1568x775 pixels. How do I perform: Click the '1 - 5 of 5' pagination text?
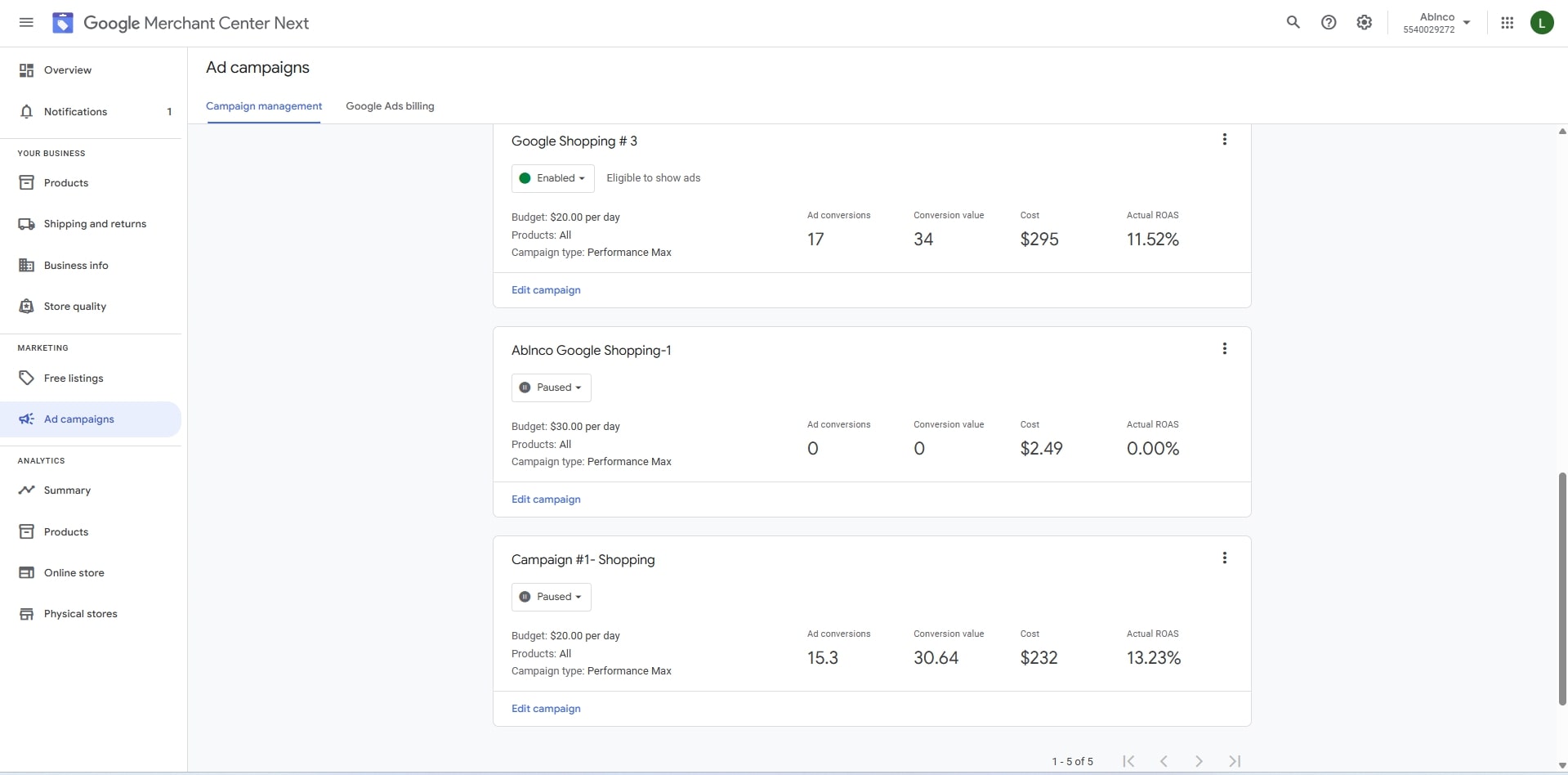tap(1073, 762)
